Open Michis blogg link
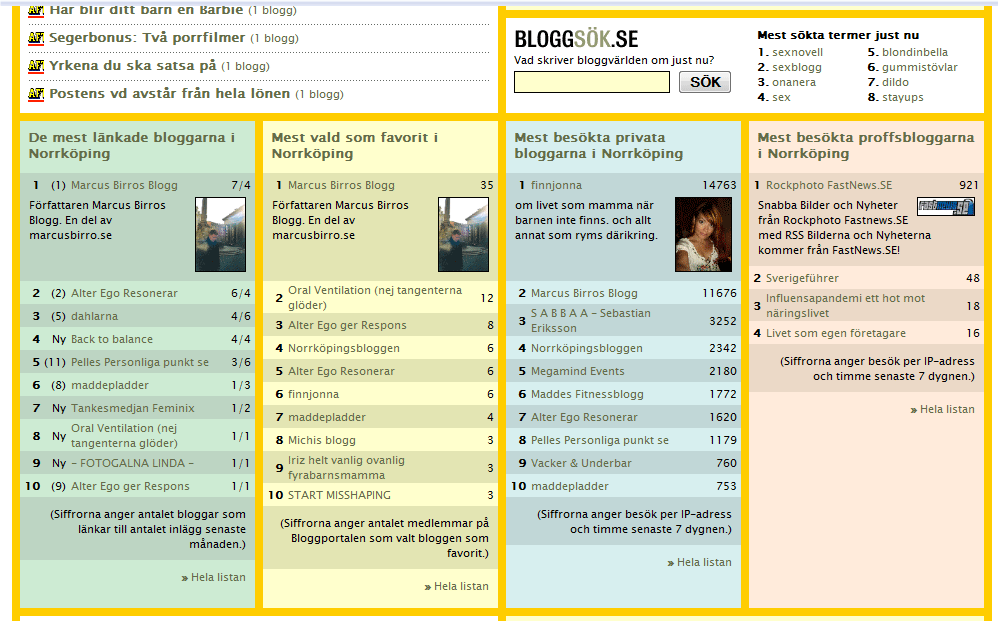This screenshot has height=621, width=998. [321, 440]
